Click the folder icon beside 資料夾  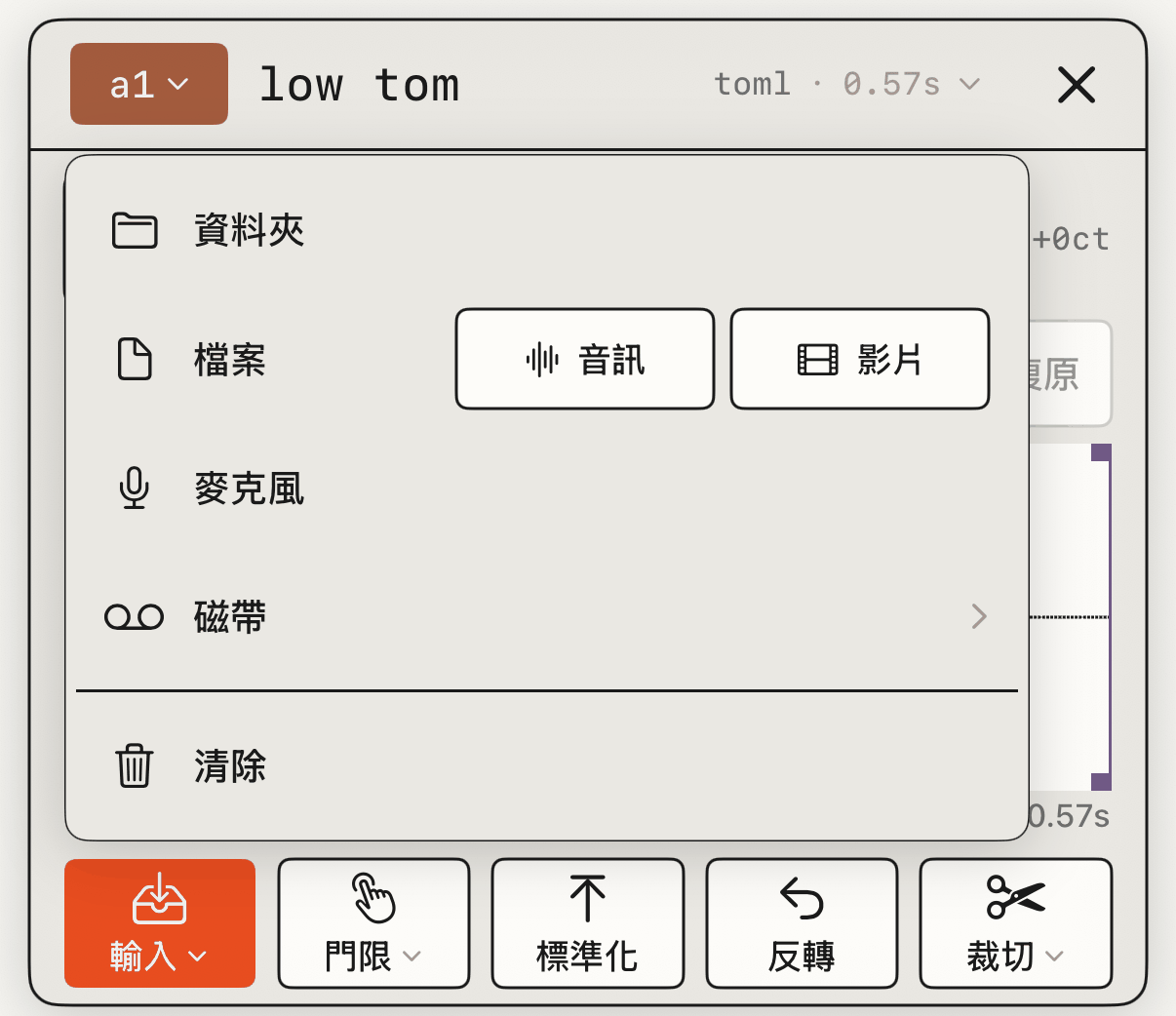coord(135,231)
